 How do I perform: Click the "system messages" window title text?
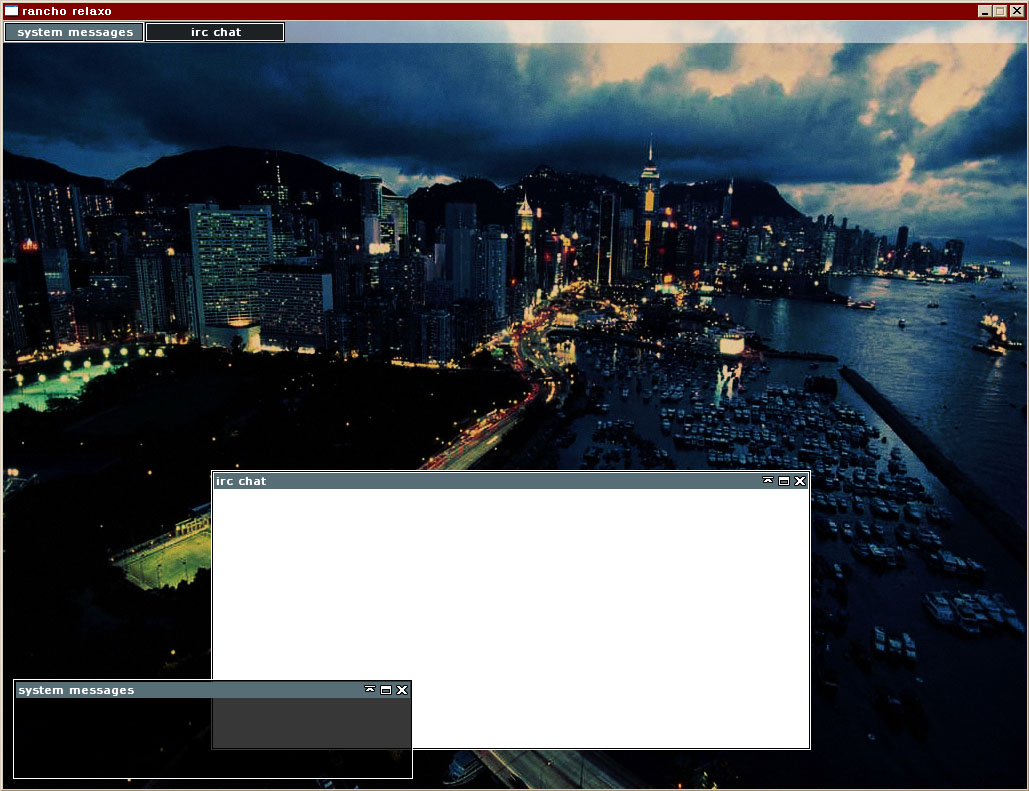[x=76, y=691]
